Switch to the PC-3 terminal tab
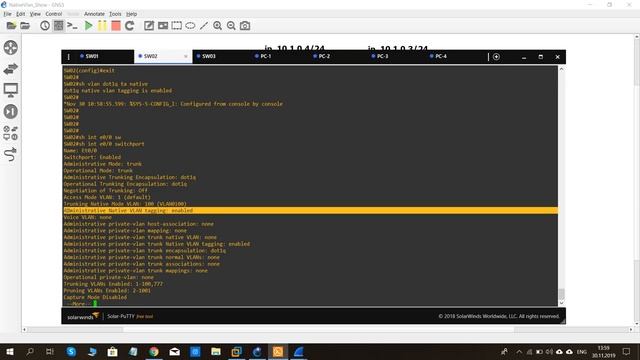The height and width of the screenshot is (360, 640). click(396, 56)
